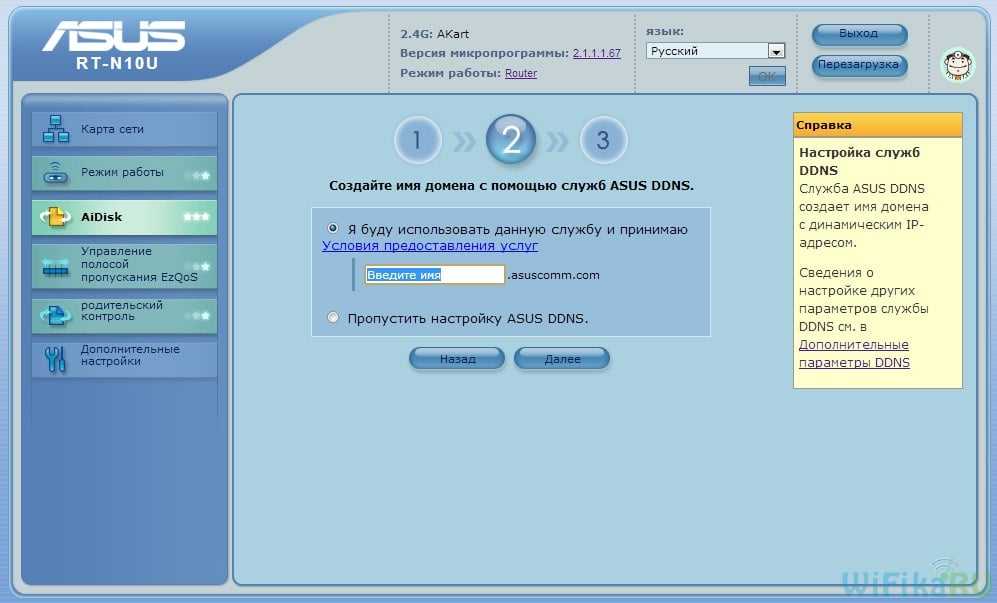
Task: Click the Создайте имя домена heading text
Action: 511,186
